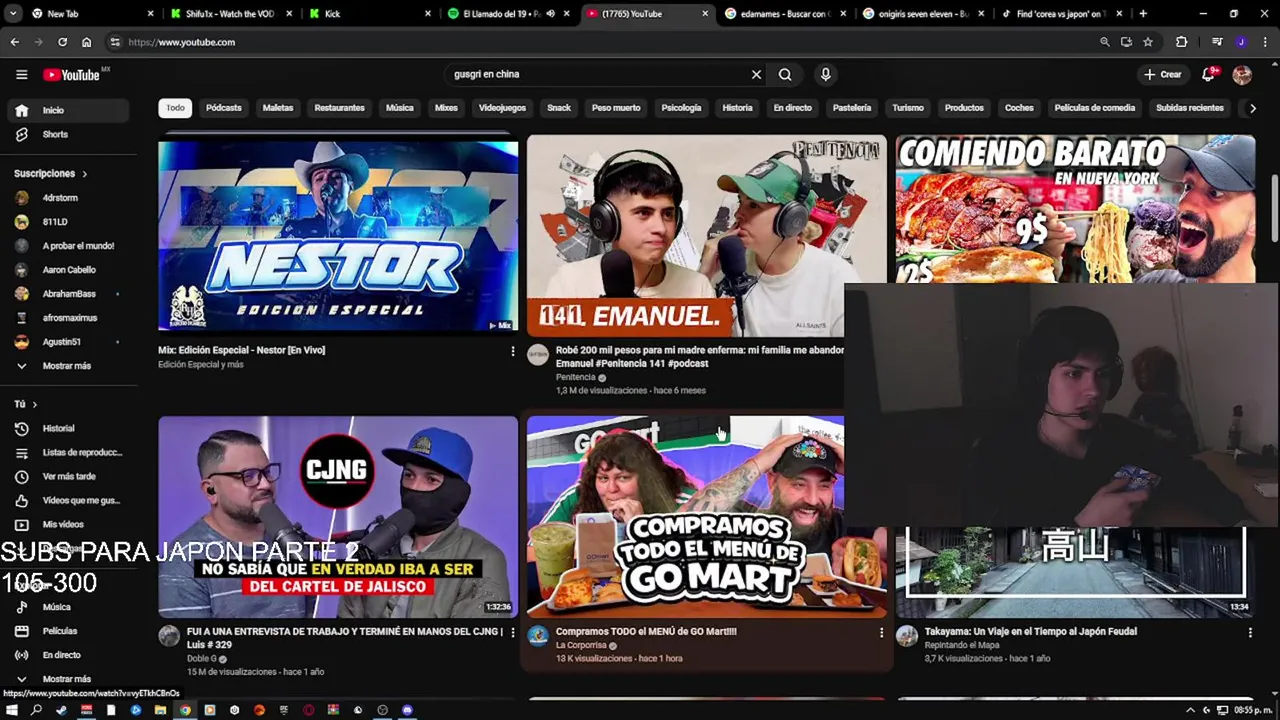Play the Nestor Edición Especial thumbnail
This screenshot has width=1280, height=720.
[338, 236]
